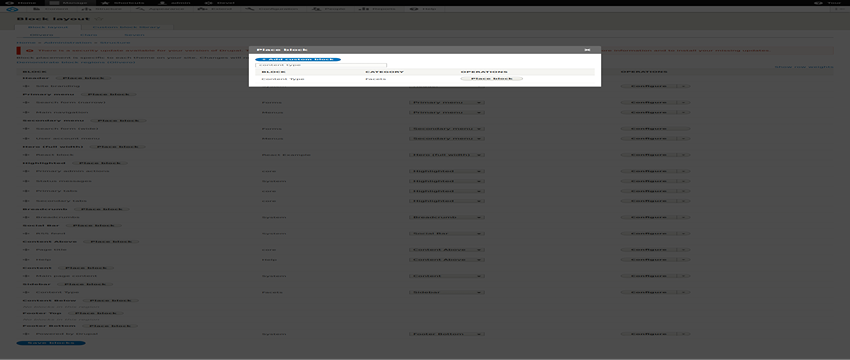Grab the drag handle for Site branding
The image size is (850, 360).
click(x=26, y=86)
